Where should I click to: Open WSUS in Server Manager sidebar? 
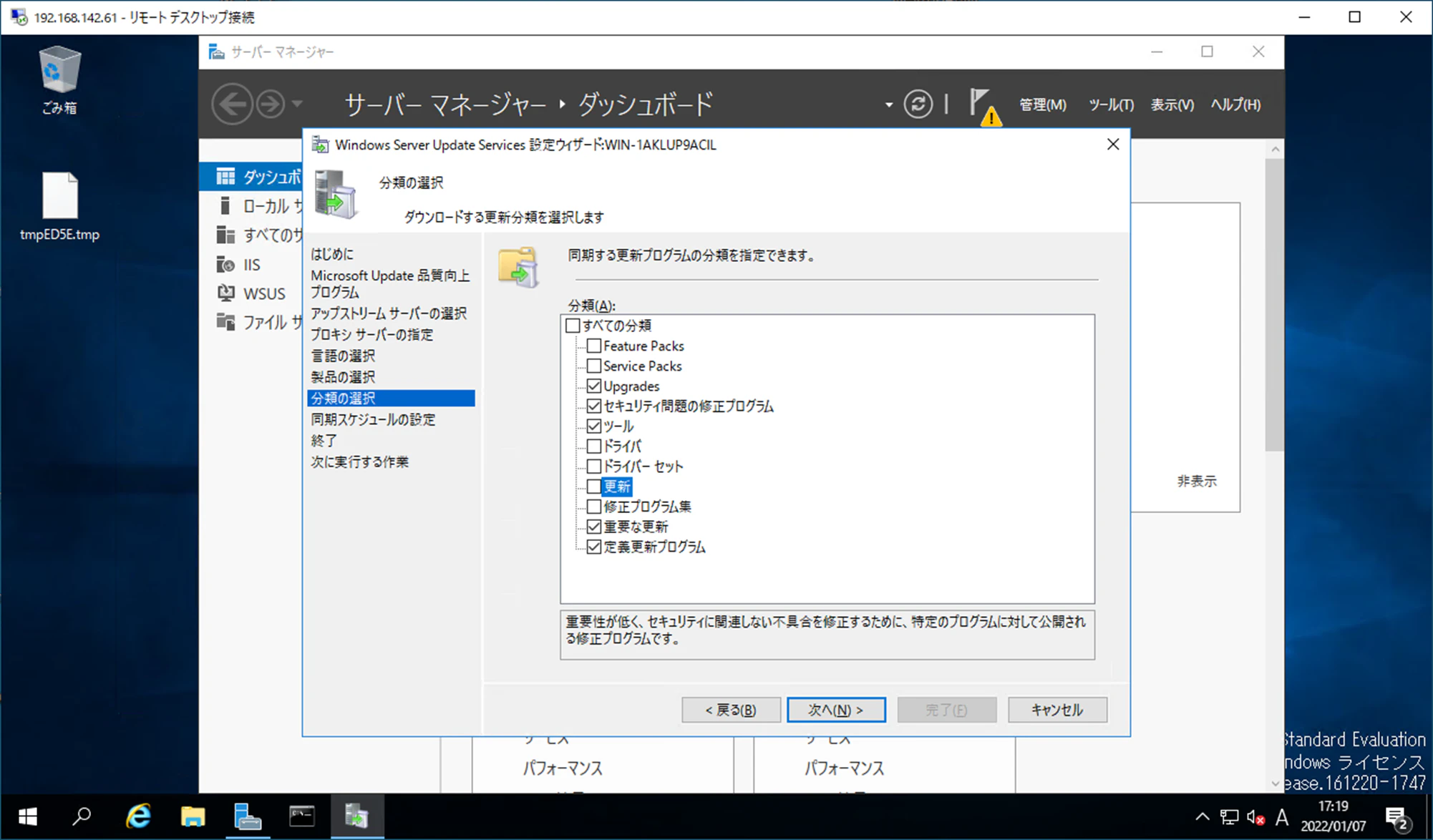point(264,293)
